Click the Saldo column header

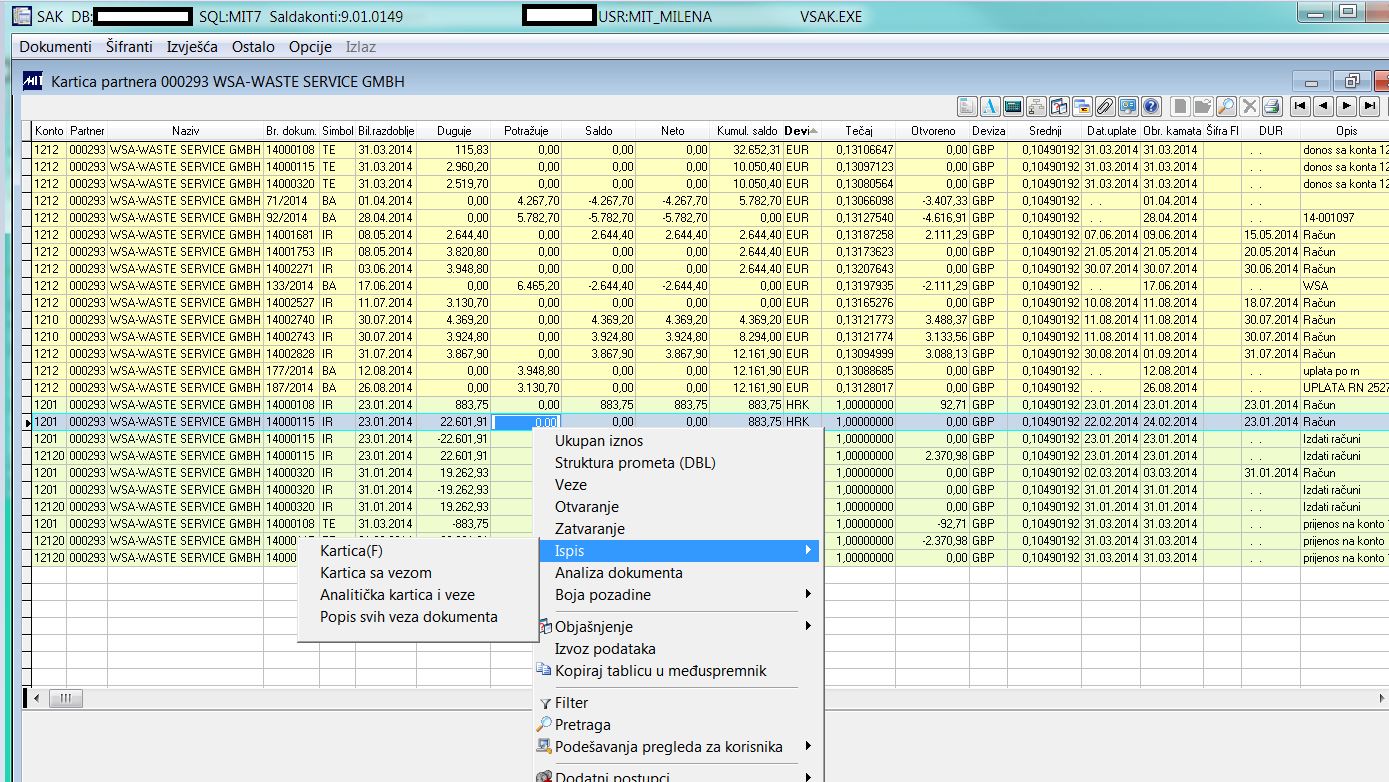[x=598, y=131]
